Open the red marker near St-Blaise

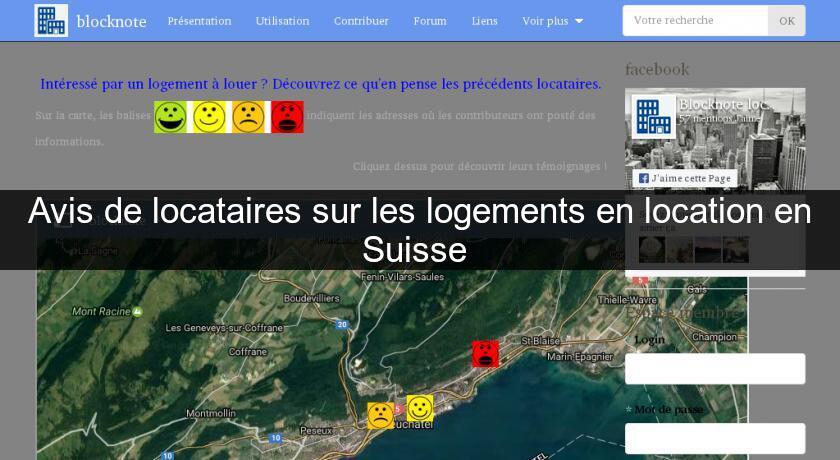coord(485,354)
